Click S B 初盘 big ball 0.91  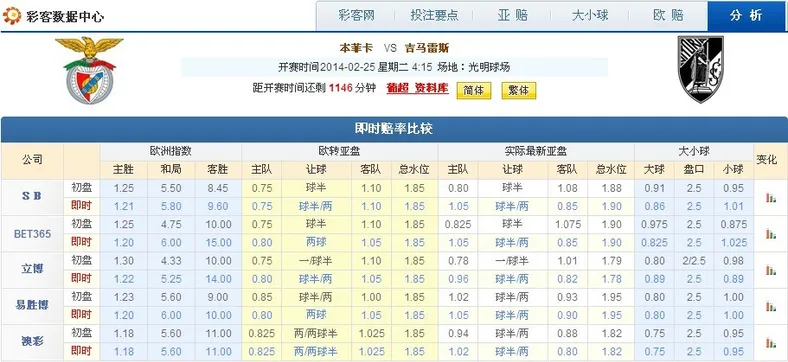654,189
